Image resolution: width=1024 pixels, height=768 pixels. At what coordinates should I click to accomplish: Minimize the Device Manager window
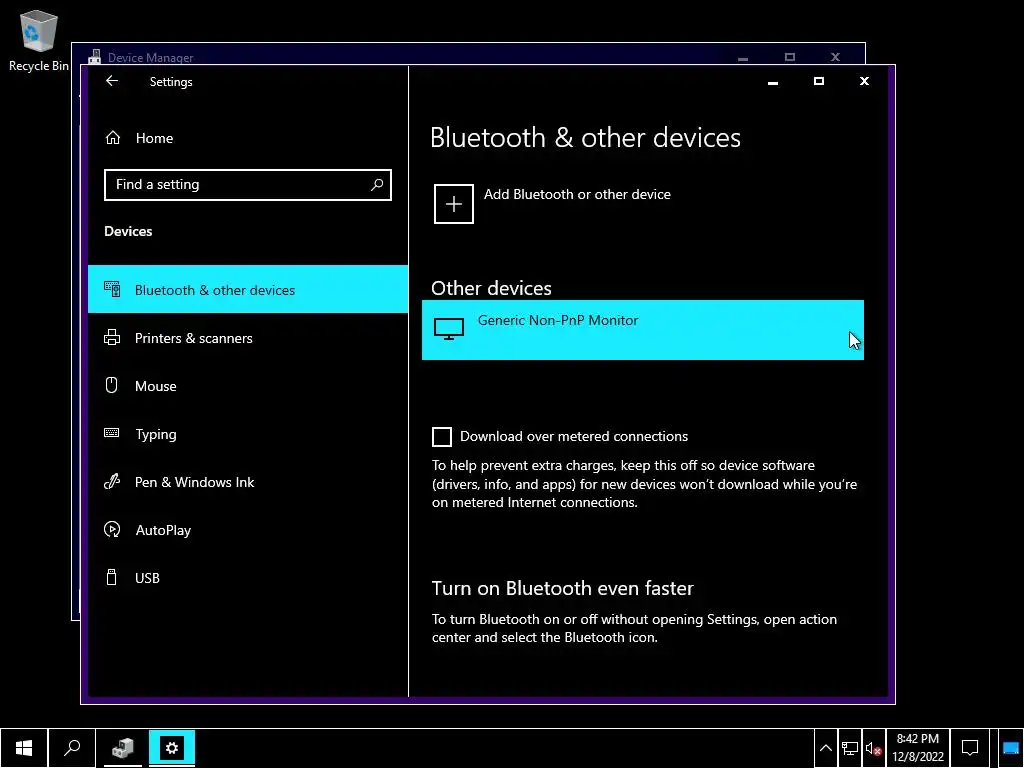click(743, 57)
